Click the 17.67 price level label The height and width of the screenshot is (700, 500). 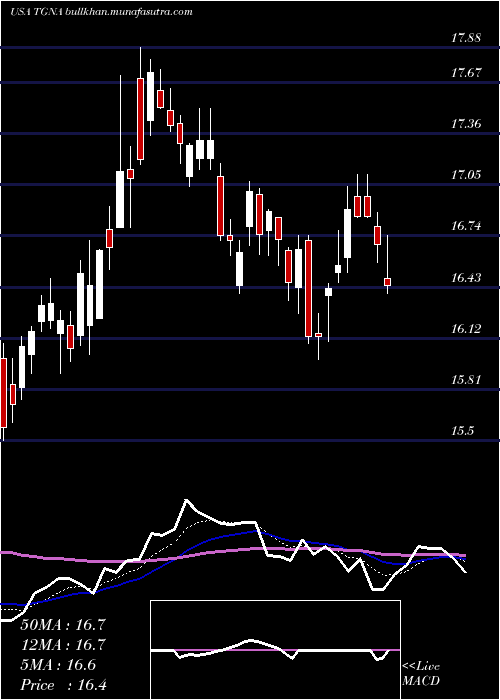tap(466, 73)
